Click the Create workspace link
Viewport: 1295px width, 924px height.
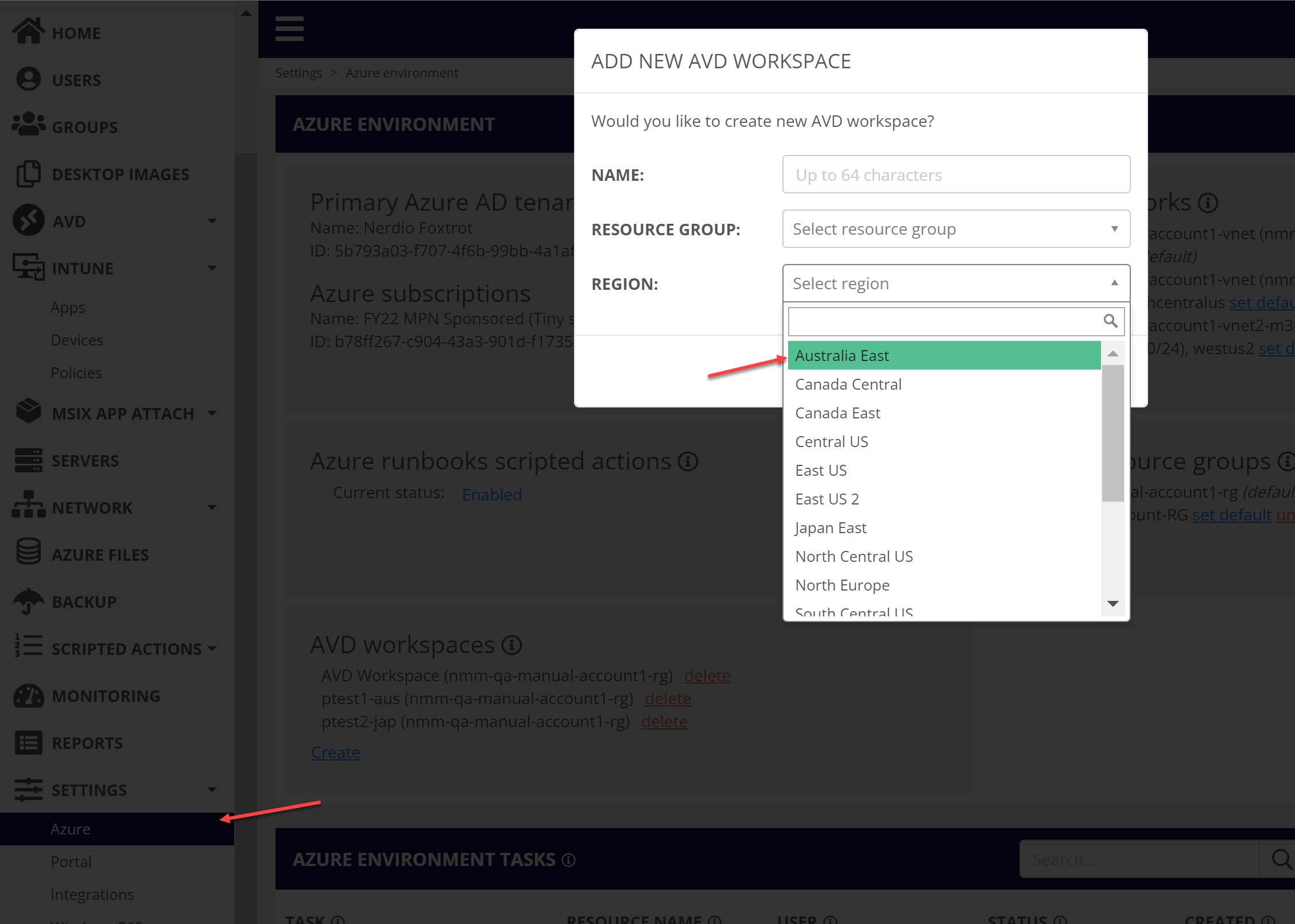[x=335, y=752]
